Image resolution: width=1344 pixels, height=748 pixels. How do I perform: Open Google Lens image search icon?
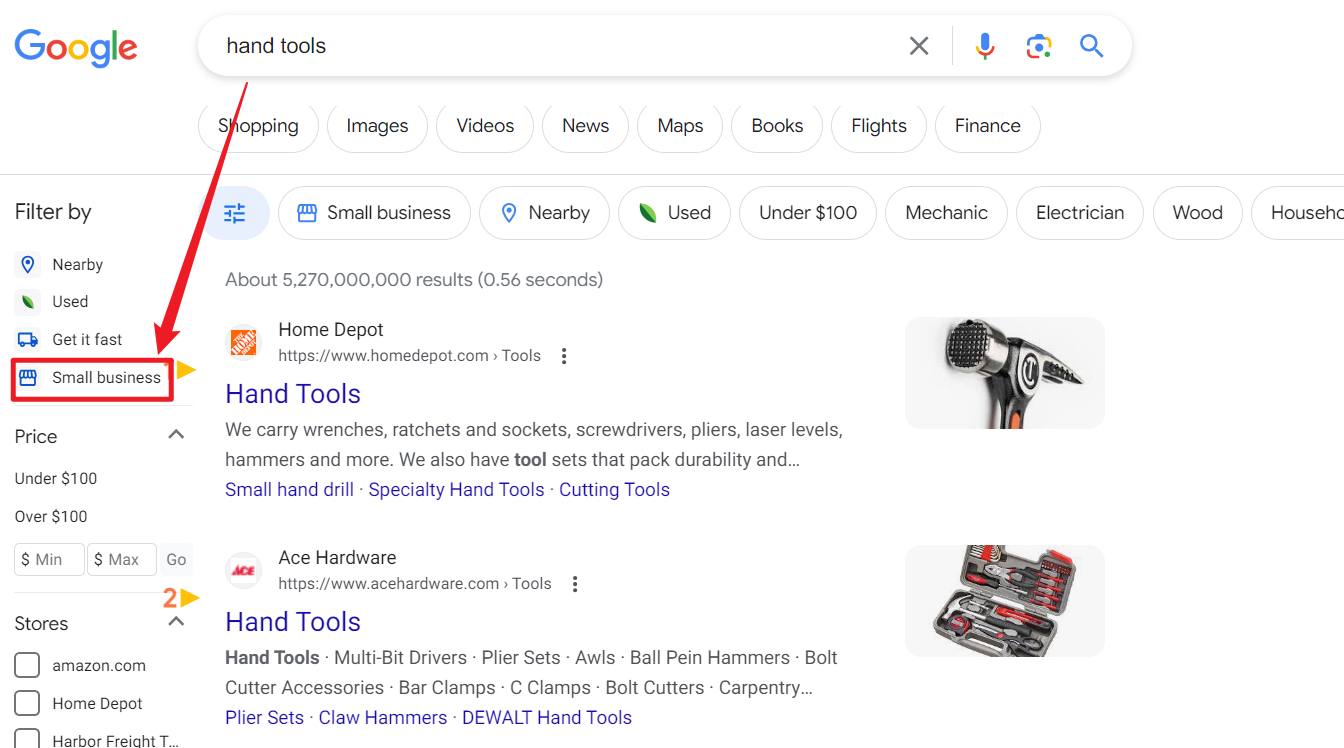pyautogui.click(x=1038, y=46)
